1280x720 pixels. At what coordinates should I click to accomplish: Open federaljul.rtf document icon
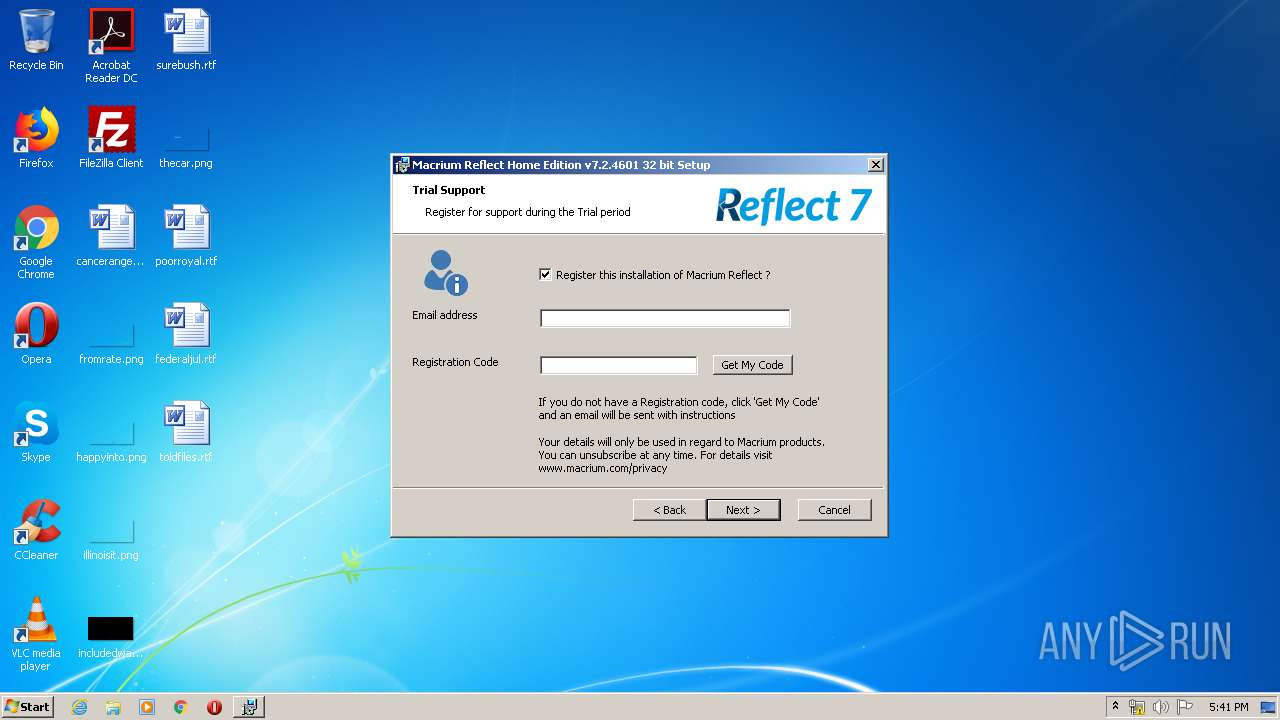point(186,334)
